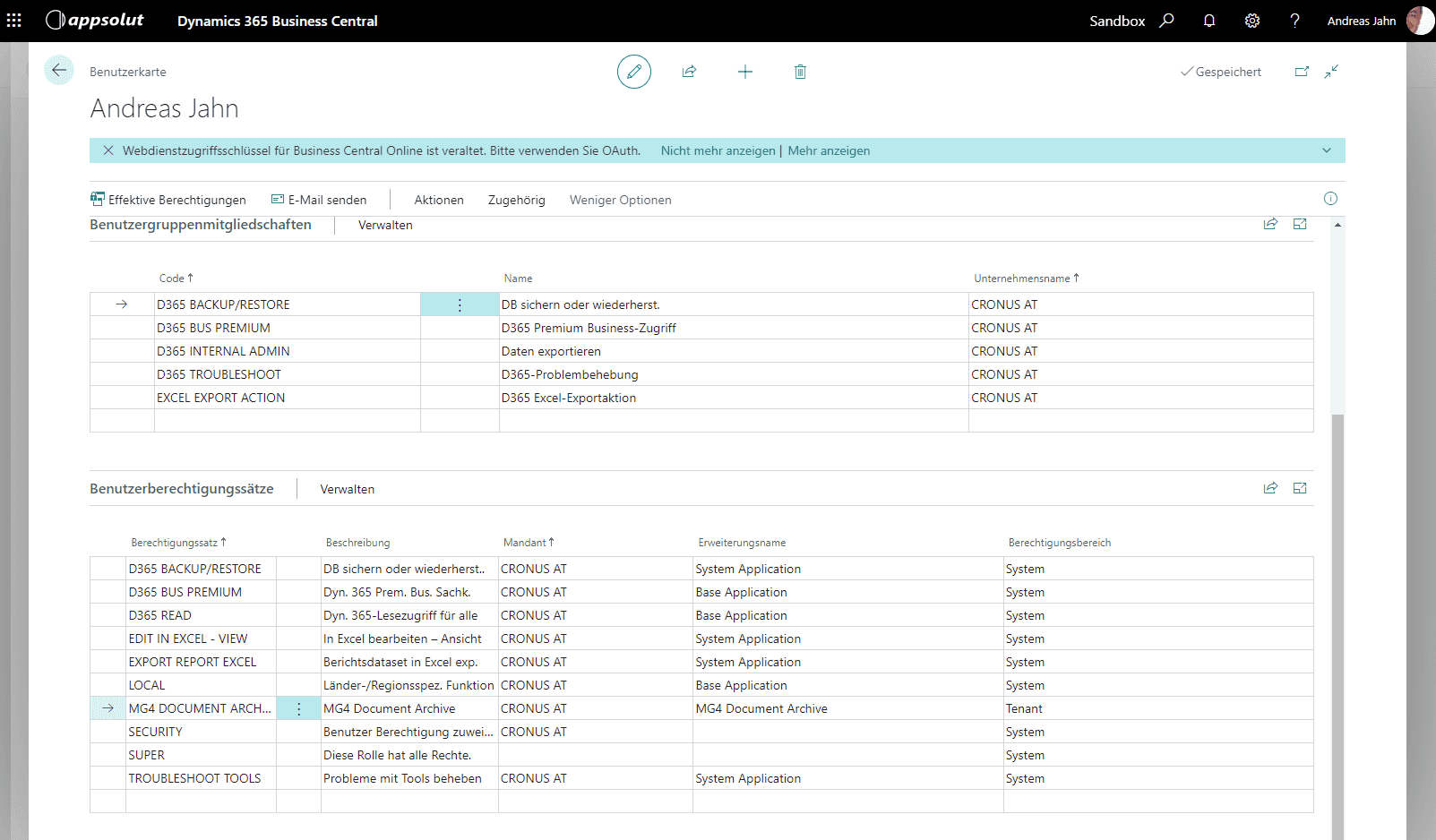Image resolution: width=1436 pixels, height=840 pixels.
Task: Dismiss the web service key notification
Action: pyautogui.click(x=108, y=150)
